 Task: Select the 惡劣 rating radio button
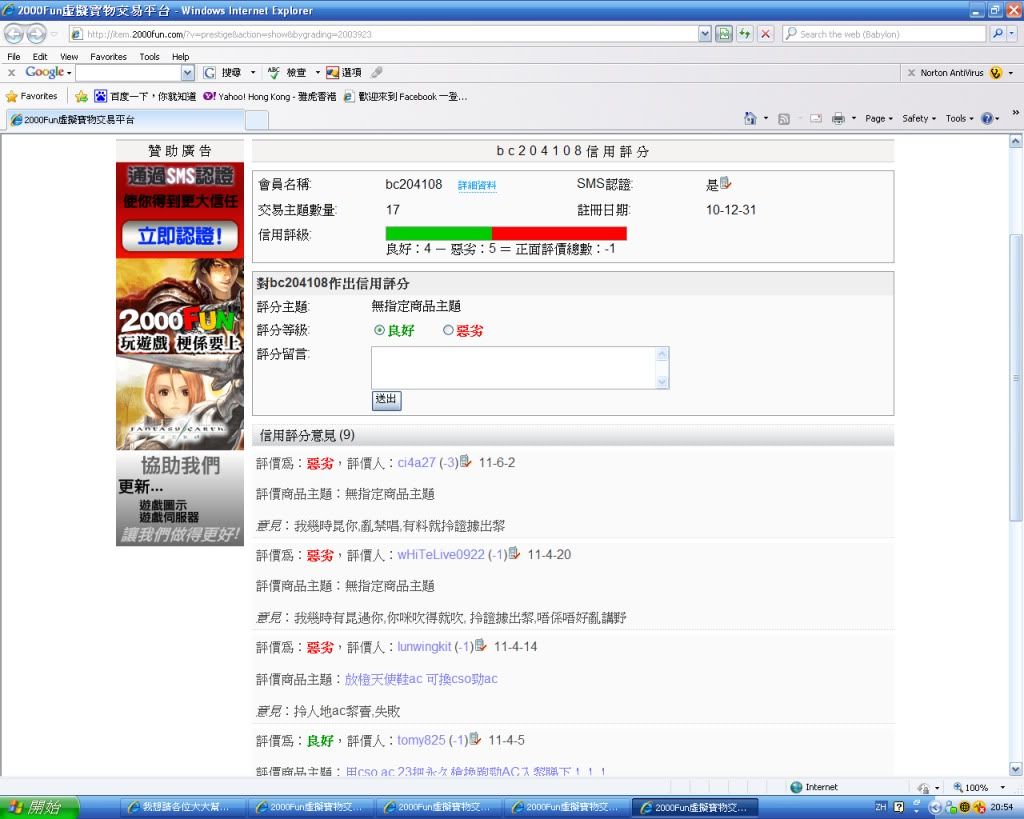[448, 330]
